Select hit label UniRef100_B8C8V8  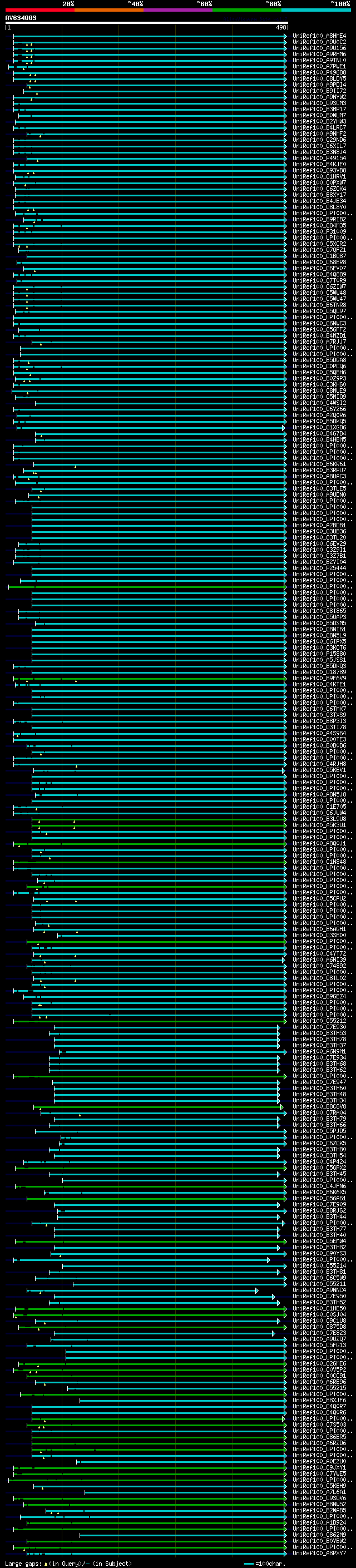(x=319, y=1106)
